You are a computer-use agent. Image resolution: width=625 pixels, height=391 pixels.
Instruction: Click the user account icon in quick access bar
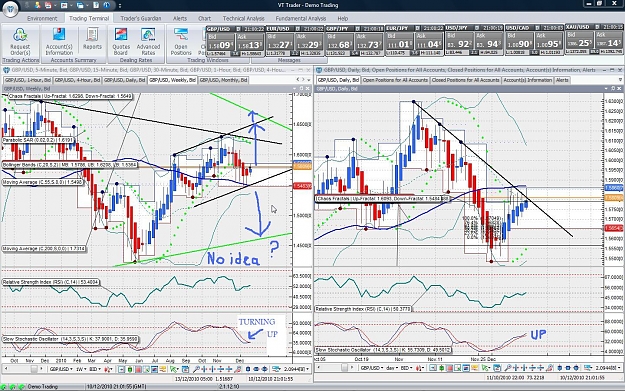point(37,5)
